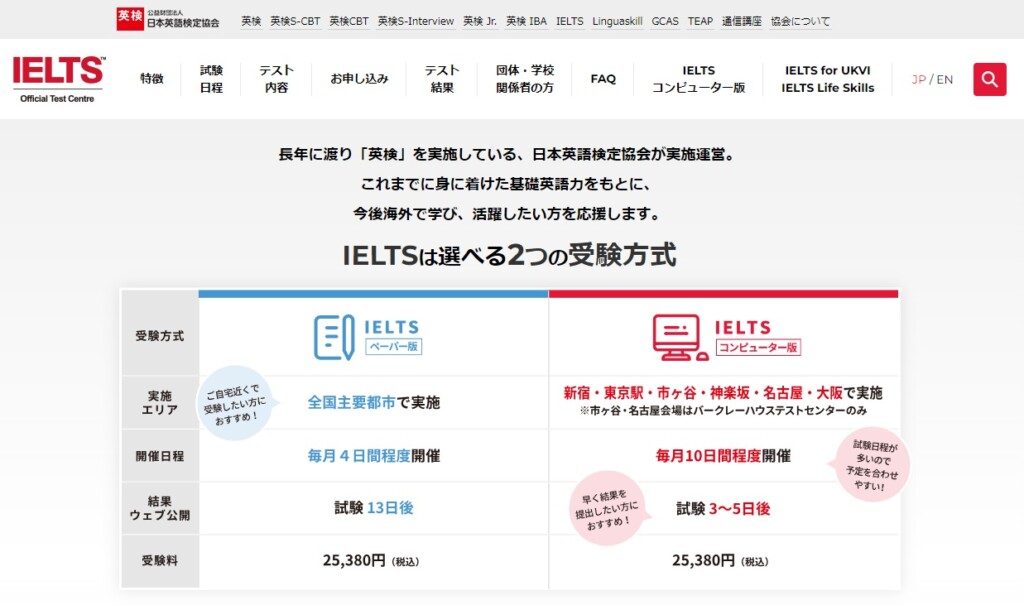Select the FAQ menu item
The width and height of the screenshot is (1024, 605).
(603, 79)
